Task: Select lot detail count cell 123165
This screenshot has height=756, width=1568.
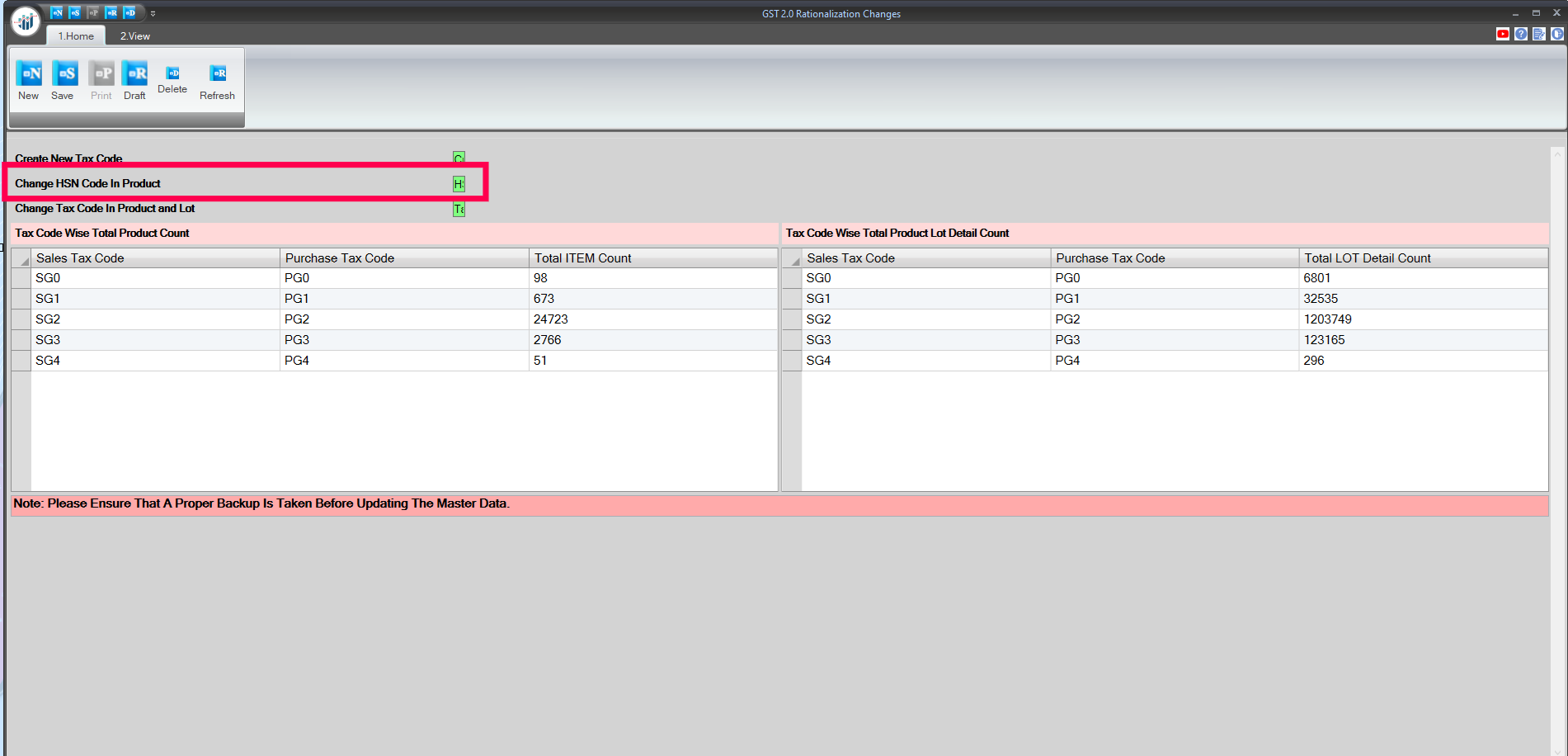Action: pyautogui.click(x=1424, y=340)
